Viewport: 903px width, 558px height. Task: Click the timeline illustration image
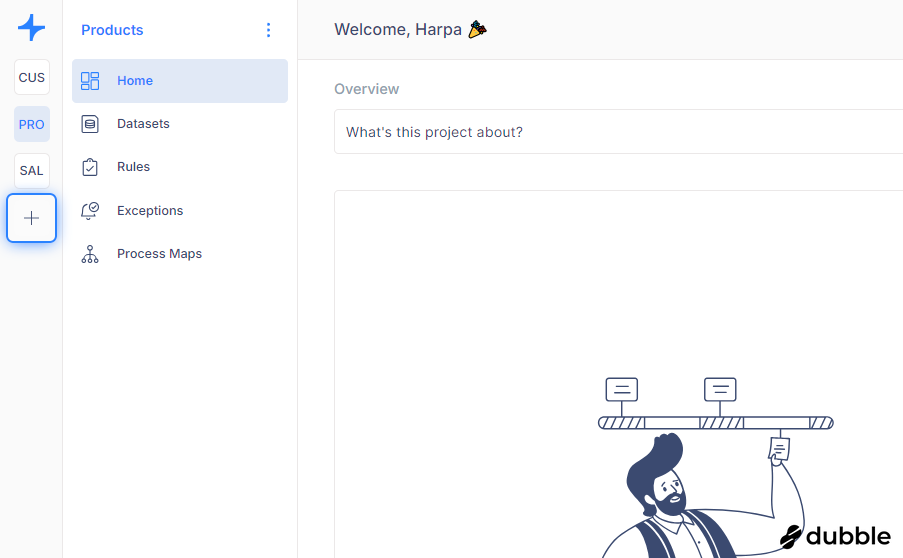[x=715, y=466]
